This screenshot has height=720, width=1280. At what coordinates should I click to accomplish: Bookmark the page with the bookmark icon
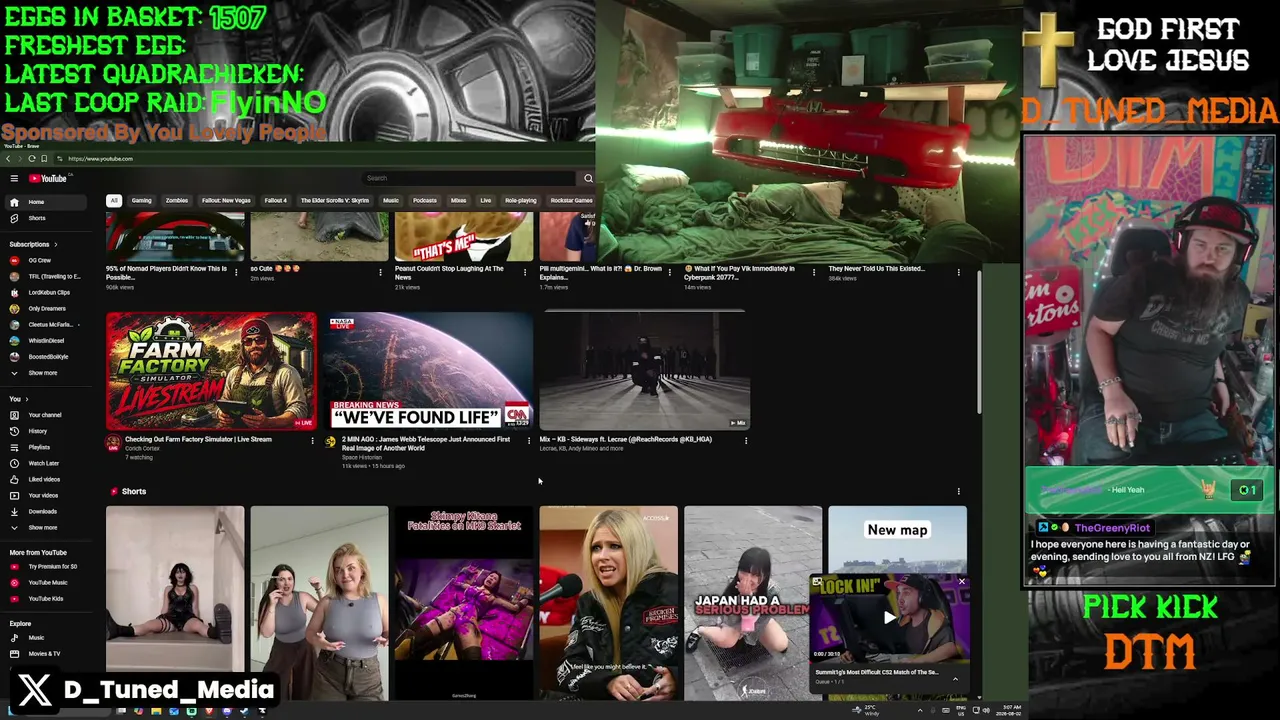click(x=44, y=159)
